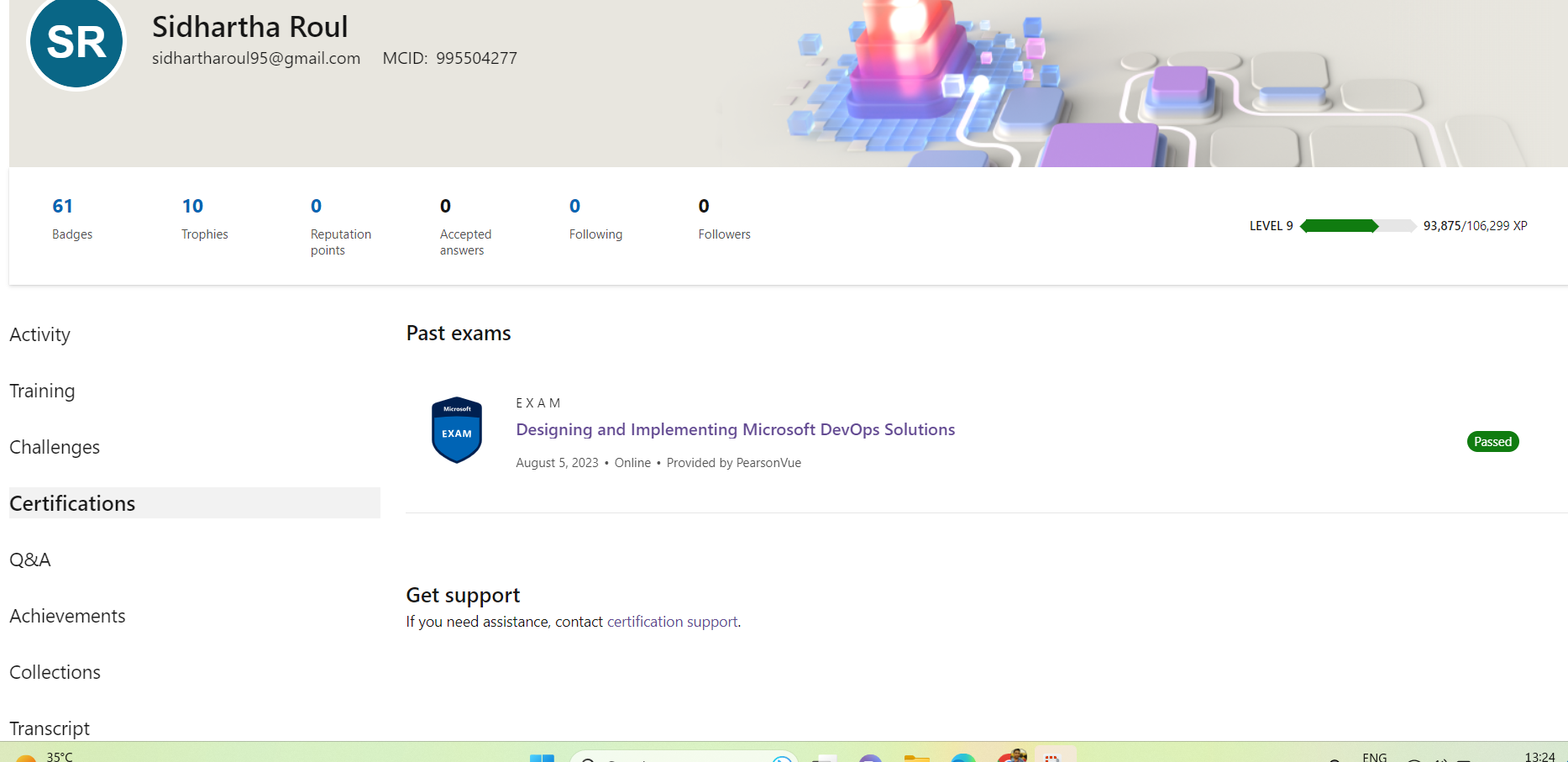1568x762 pixels.
Task: Click the MCID number 995504277
Action: pyautogui.click(x=476, y=58)
